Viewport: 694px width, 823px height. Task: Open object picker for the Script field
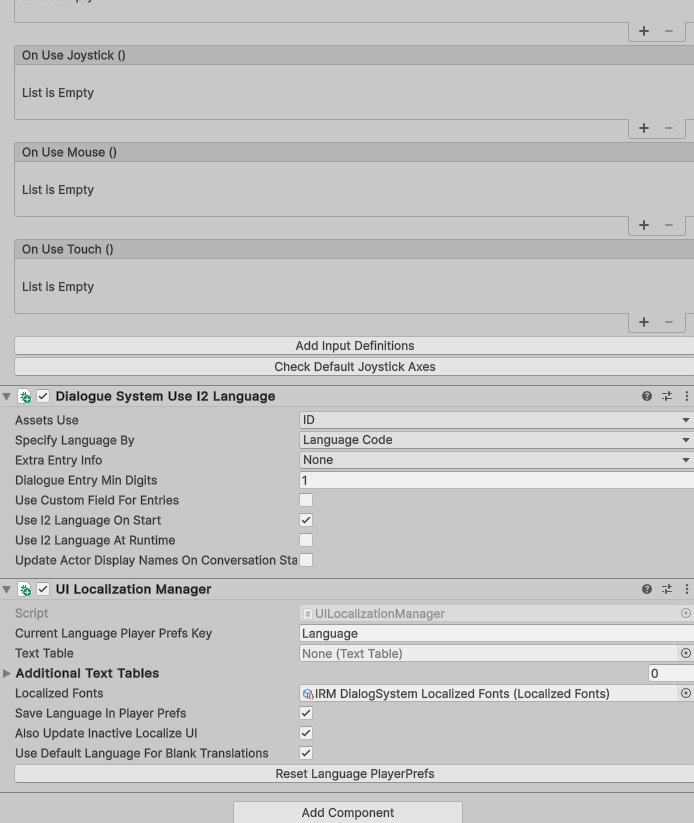tap(686, 614)
